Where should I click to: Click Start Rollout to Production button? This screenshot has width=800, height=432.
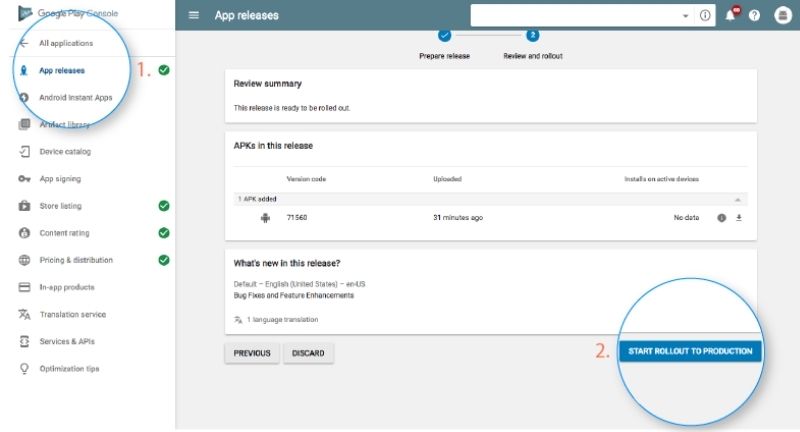click(x=690, y=352)
